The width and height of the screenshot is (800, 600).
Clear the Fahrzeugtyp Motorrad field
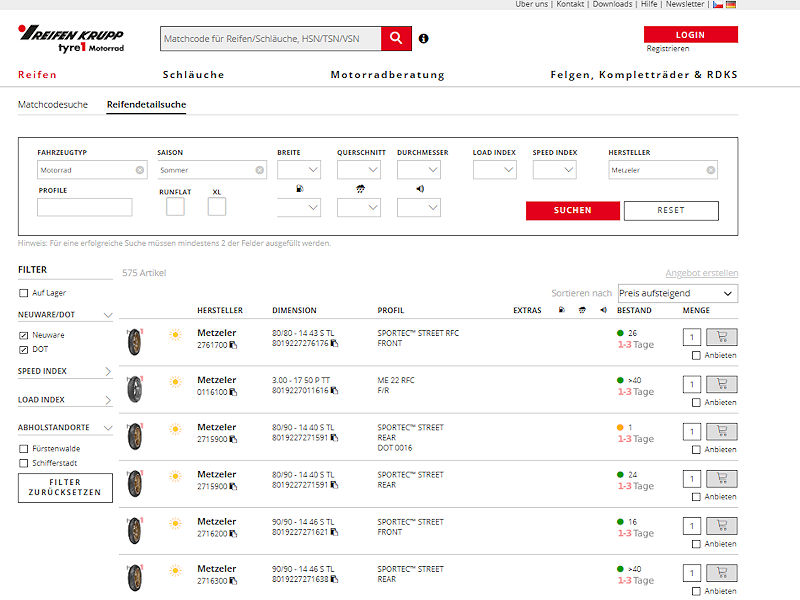coord(140,170)
